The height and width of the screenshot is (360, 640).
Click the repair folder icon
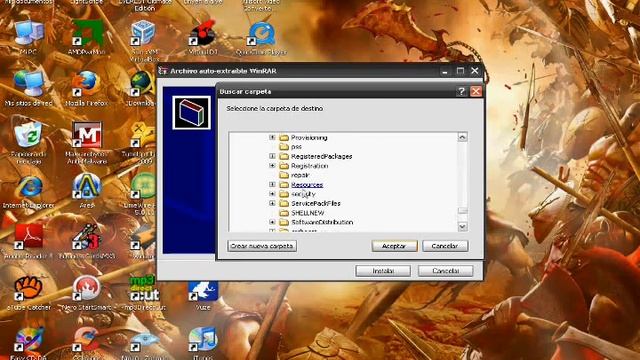click(x=284, y=175)
